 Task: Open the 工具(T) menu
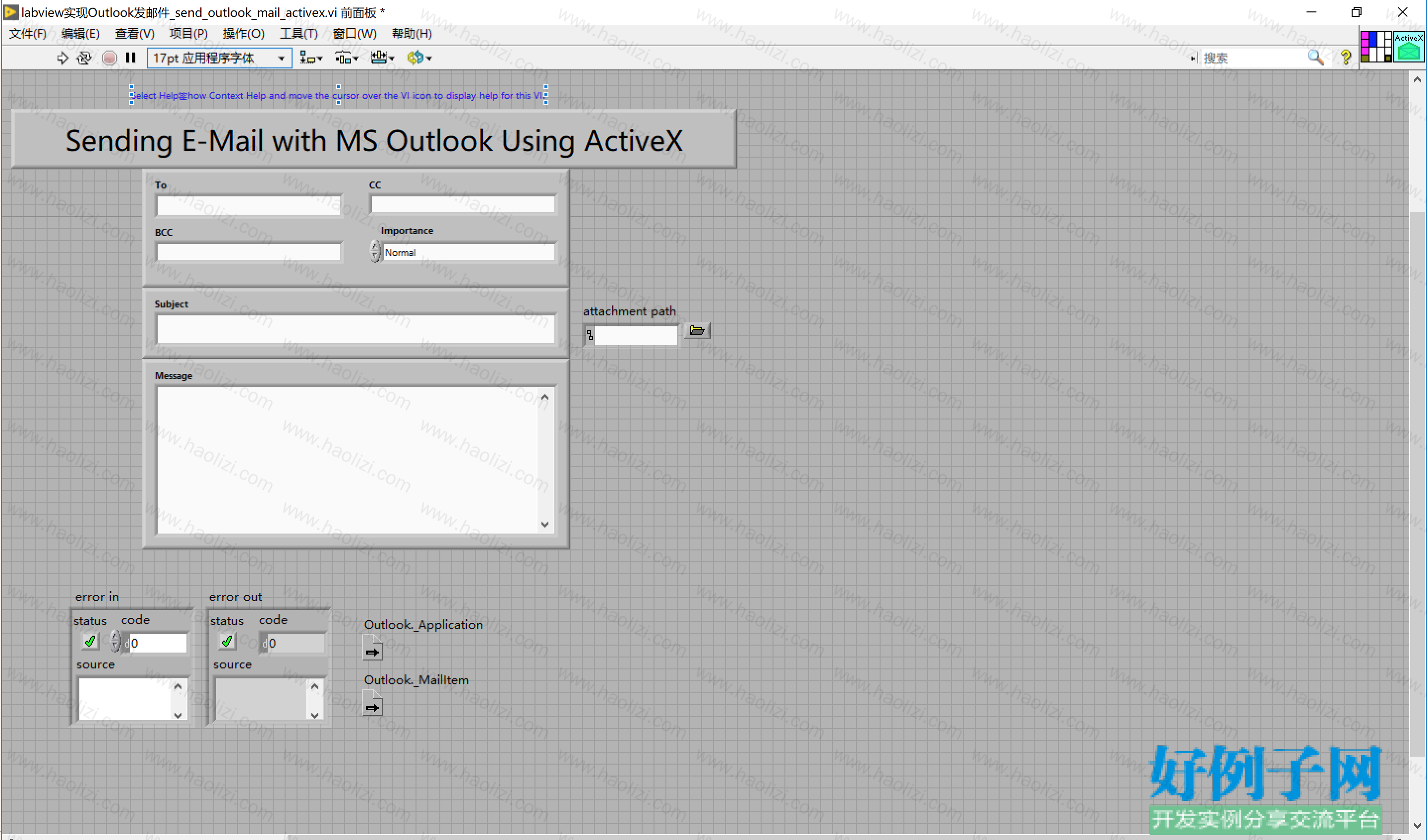click(x=298, y=33)
